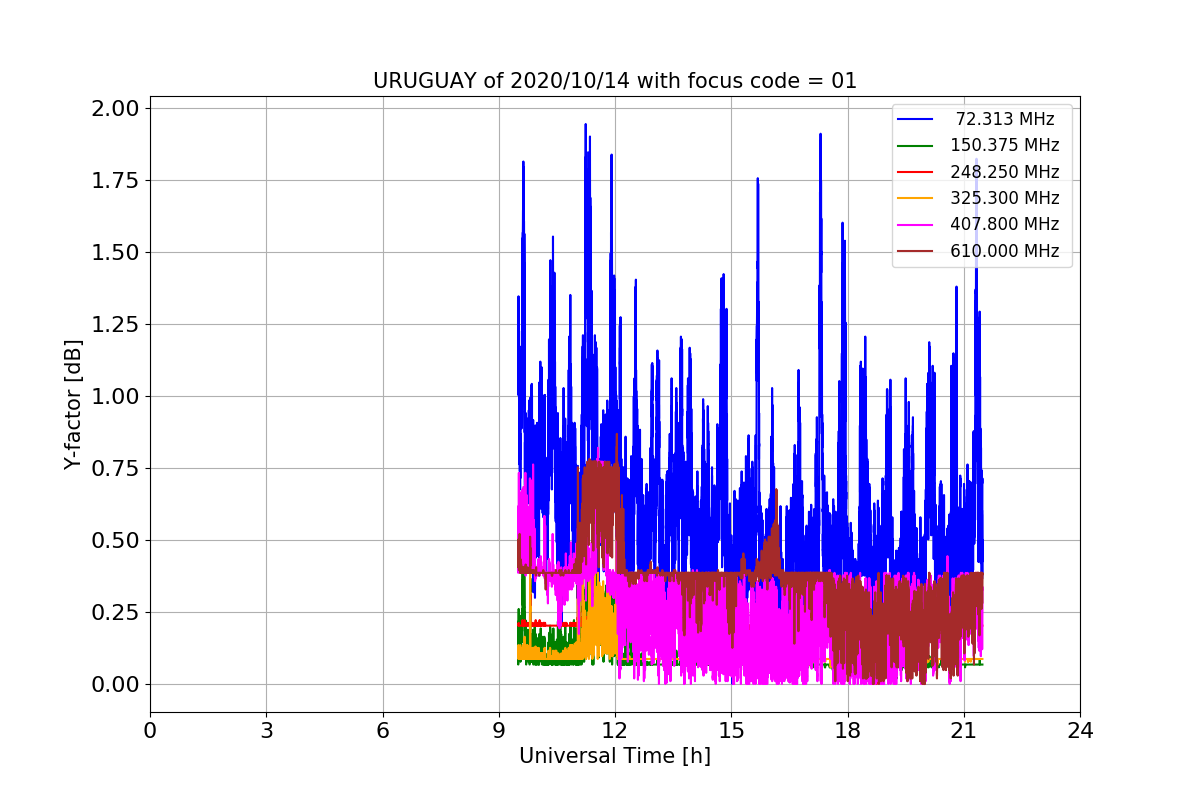The height and width of the screenshot is (800, 1200).
Task: Click the x-axis tick label 24
Action: click(x=1080, y=731)
